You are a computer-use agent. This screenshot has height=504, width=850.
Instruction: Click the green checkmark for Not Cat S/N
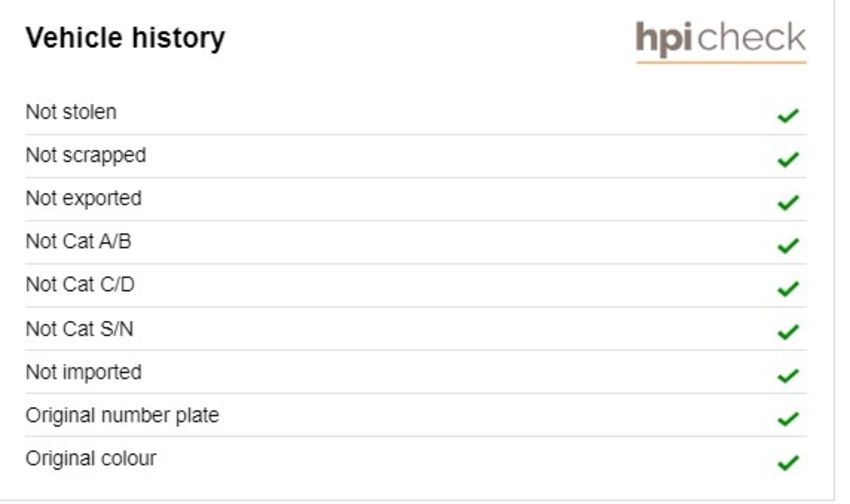click(x=788, y=332)
